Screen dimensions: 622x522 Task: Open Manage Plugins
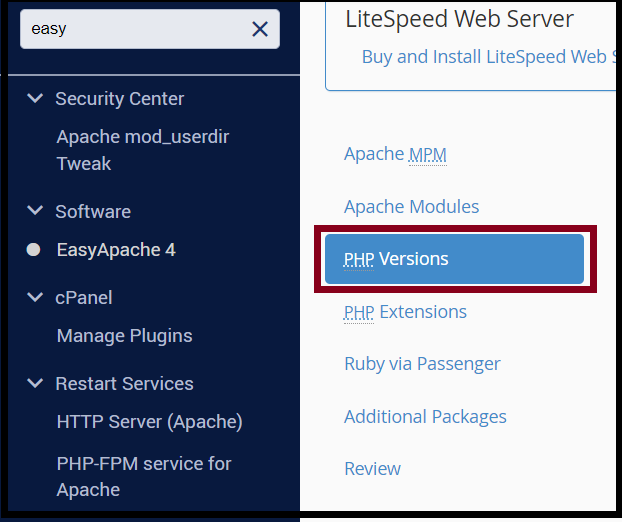tap(125, 336)
